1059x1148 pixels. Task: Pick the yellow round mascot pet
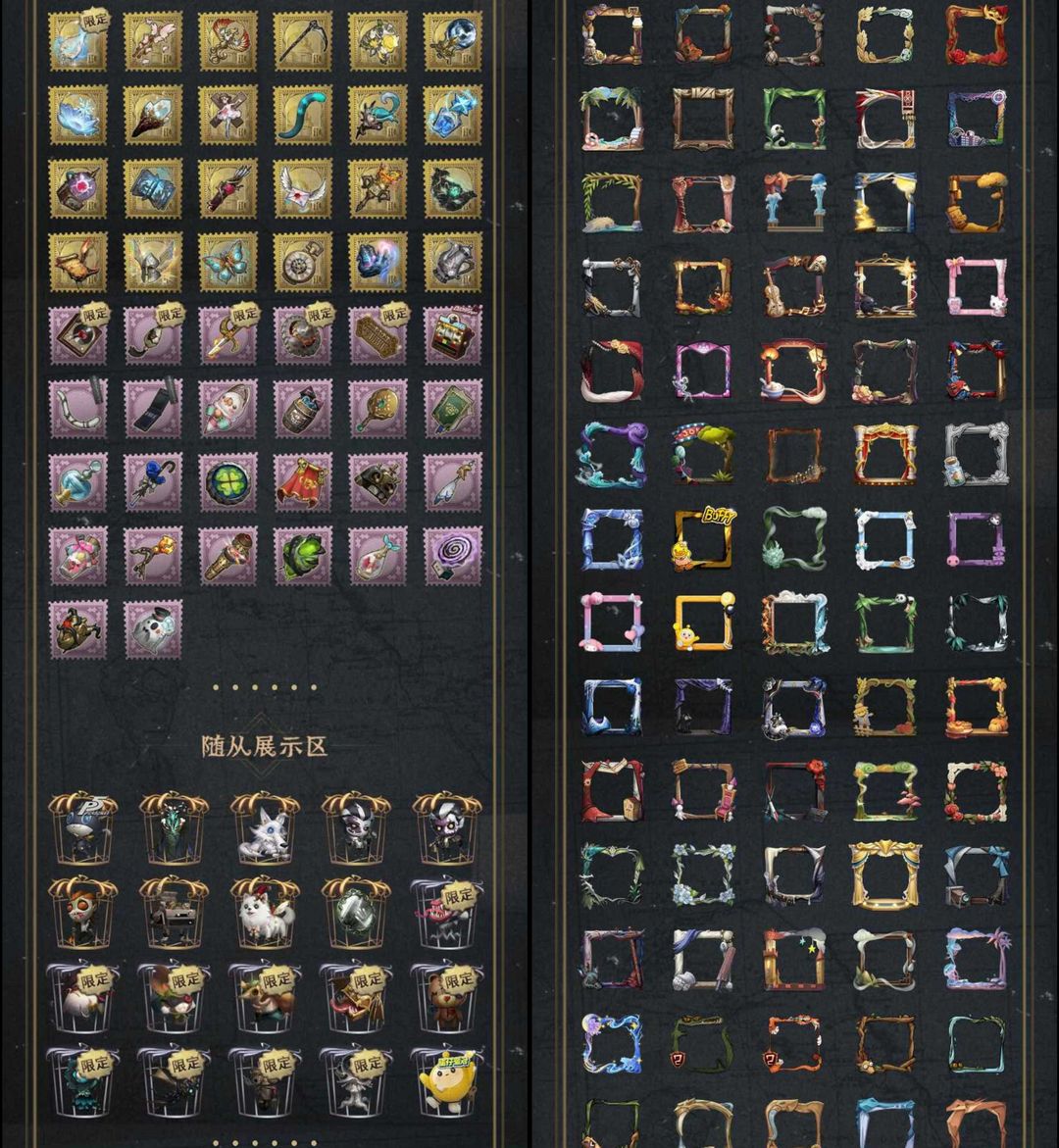point(446,1080)
